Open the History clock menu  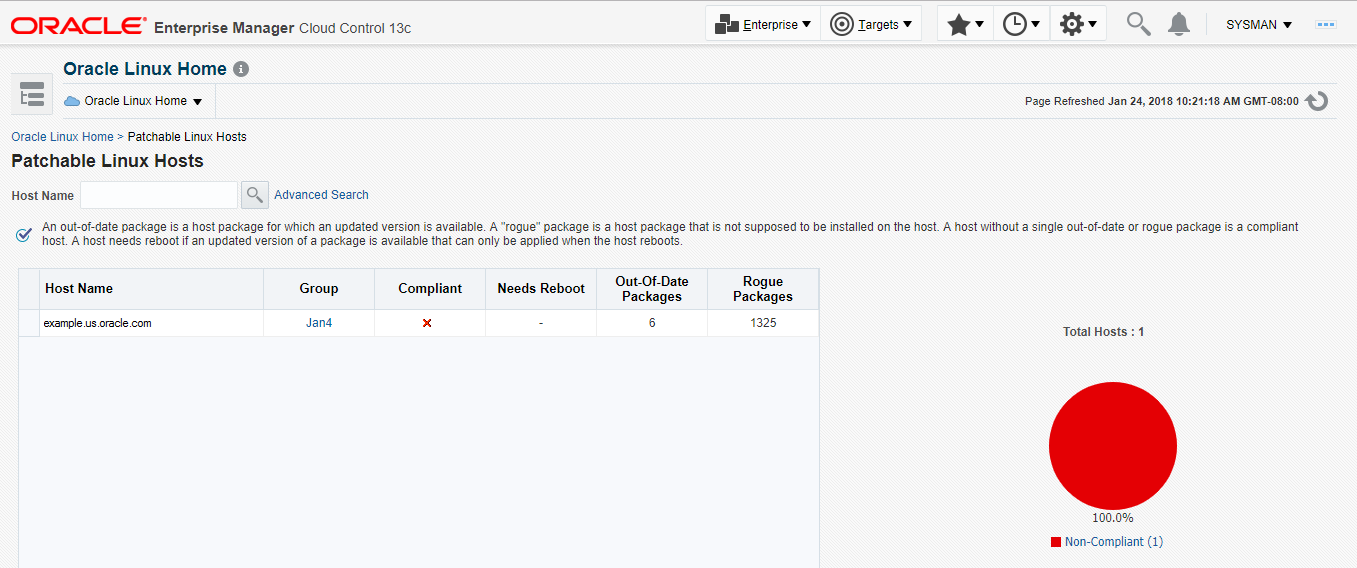pyautogui.click(x=1021, y=24)
